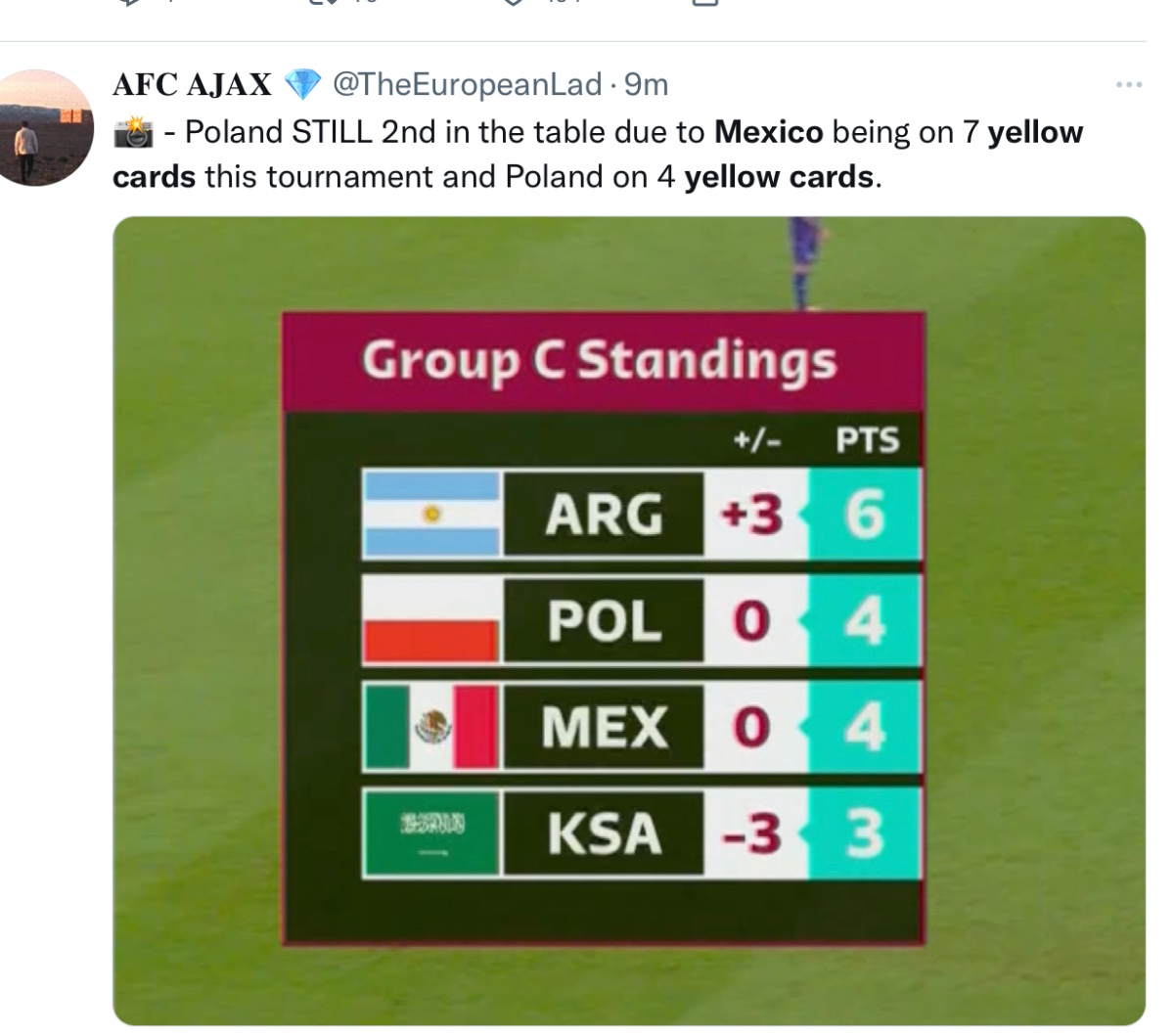Open the tweet via its 9m timestamp
Viewport: 1174px width, 1036px height.
click(646, 85)
